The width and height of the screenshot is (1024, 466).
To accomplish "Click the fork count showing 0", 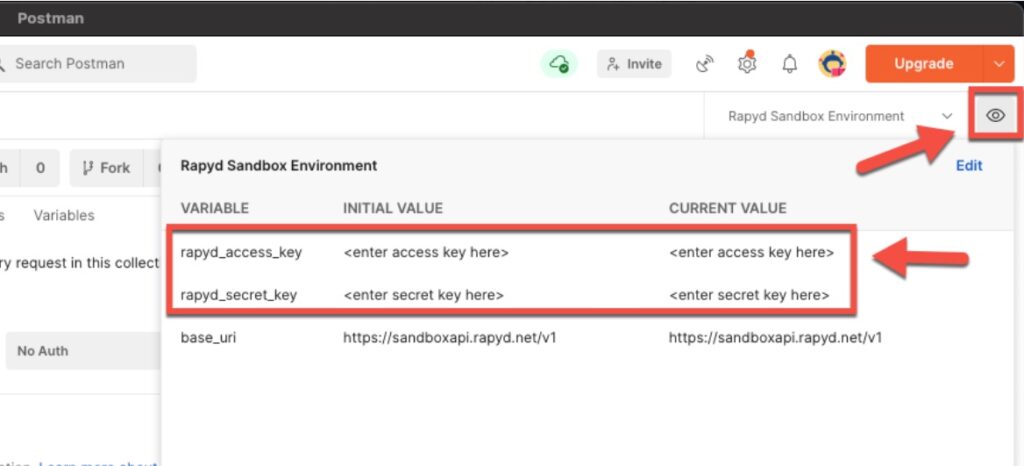I will point(40,168).
